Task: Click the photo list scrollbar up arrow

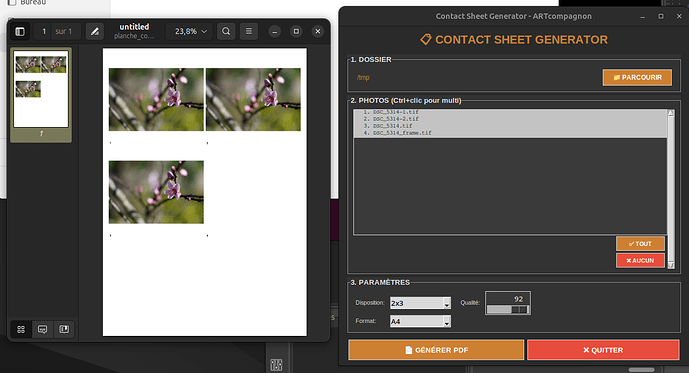Action: 671,113
